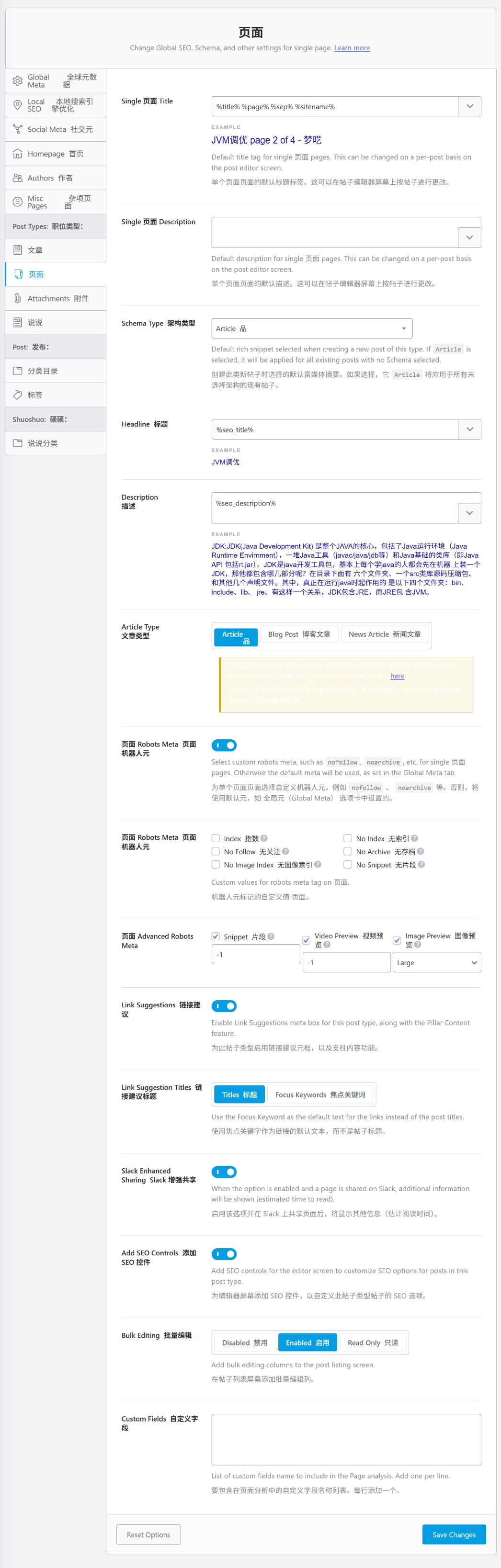Click the Global Meta gear icon
This screenshot has width=501, height=1568.
click(18, 80)
